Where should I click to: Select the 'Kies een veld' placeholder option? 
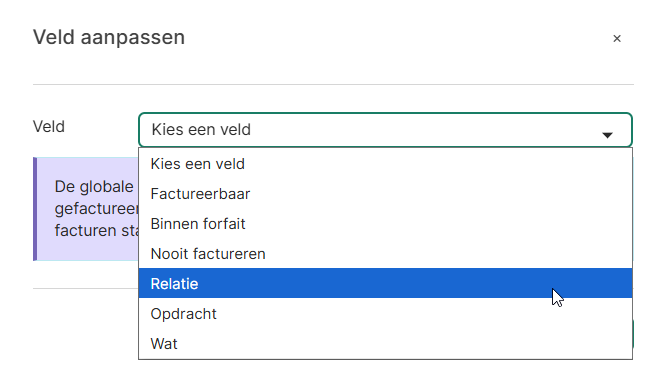pyautogui.click(x=385, y=164)
